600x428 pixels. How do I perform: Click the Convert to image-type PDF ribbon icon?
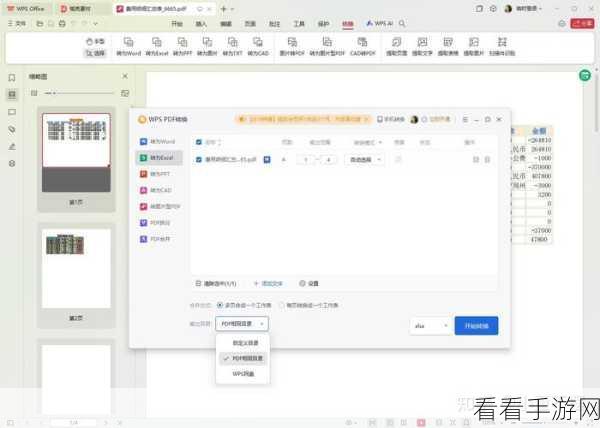(x=327, y=46)
